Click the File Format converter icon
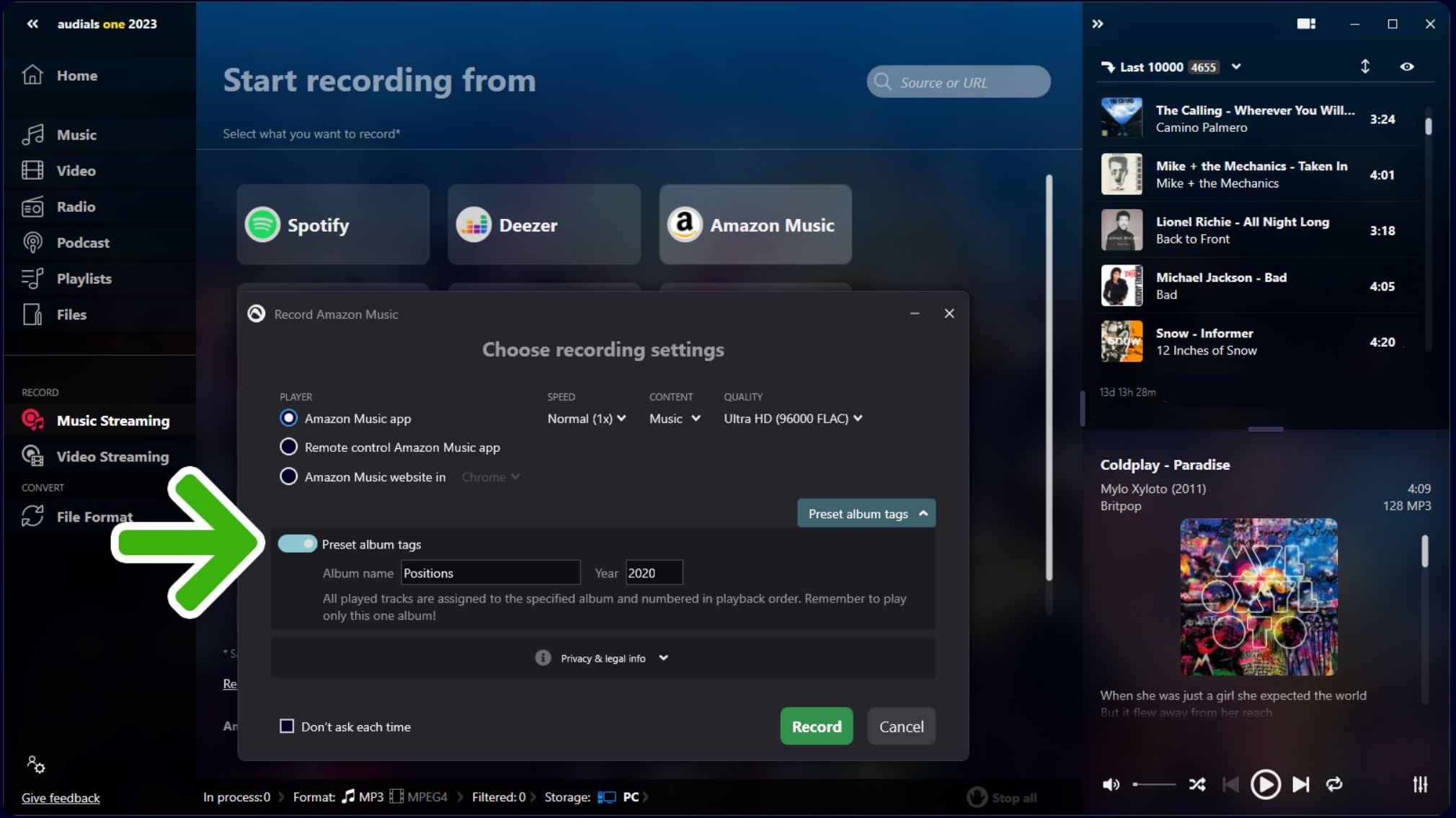This screenshot has width=1456, height=818. pyautogui.click(x=32, y=516)
